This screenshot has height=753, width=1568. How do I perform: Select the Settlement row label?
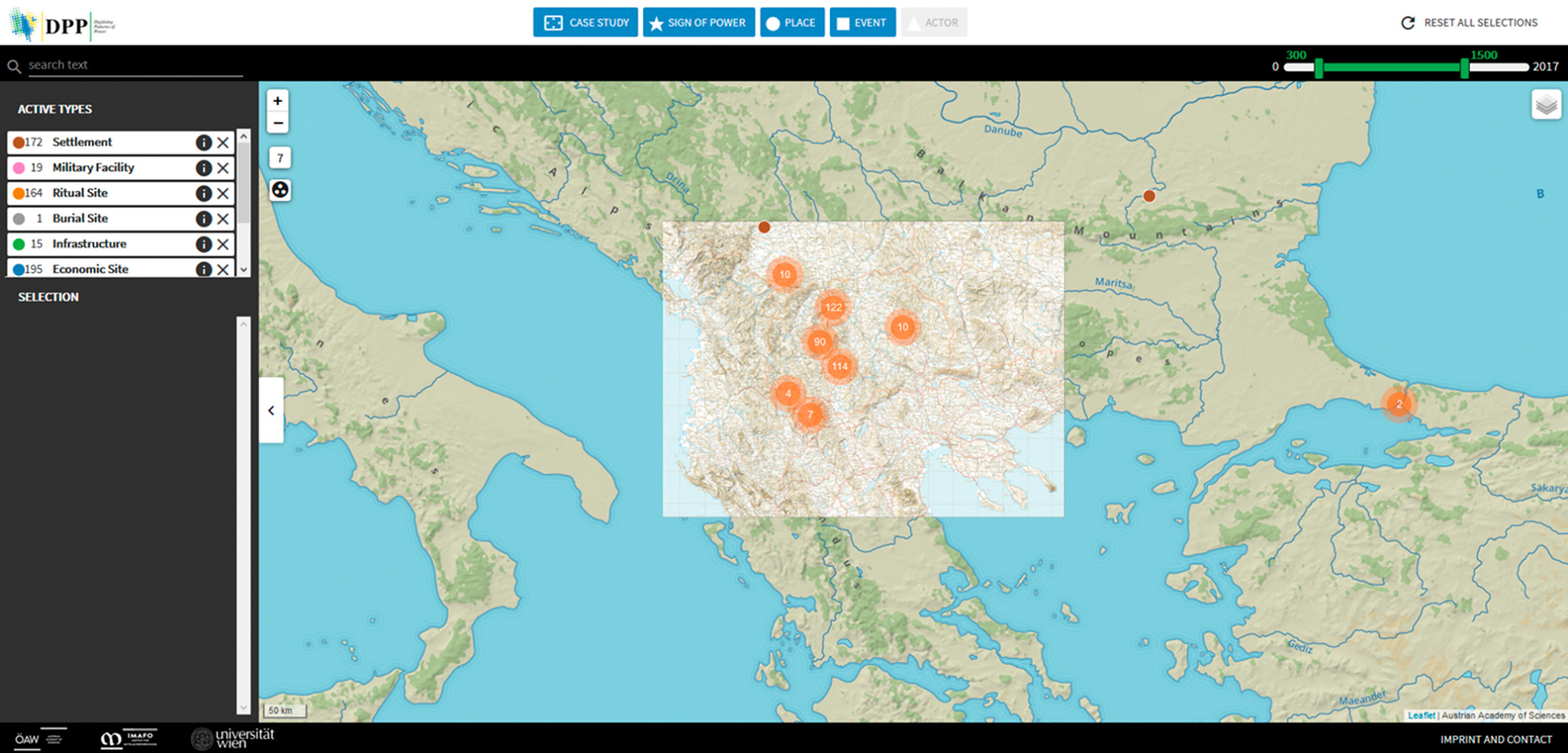[x=82, y=142]
